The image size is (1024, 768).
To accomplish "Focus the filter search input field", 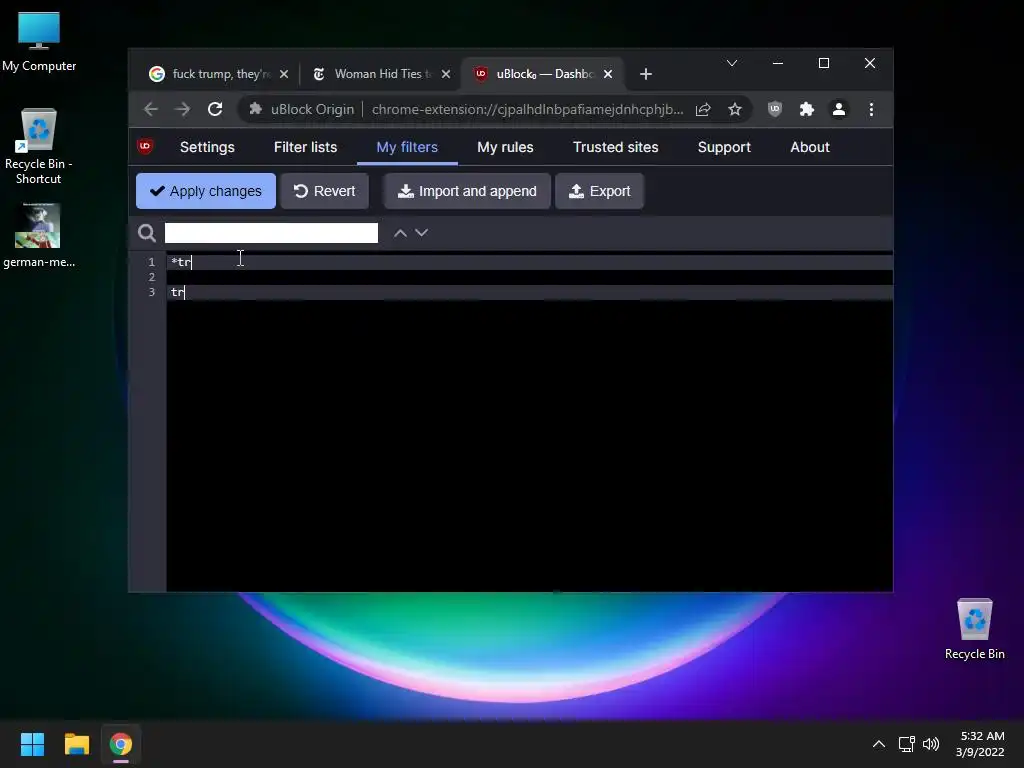I will click(x=271, y=232).
